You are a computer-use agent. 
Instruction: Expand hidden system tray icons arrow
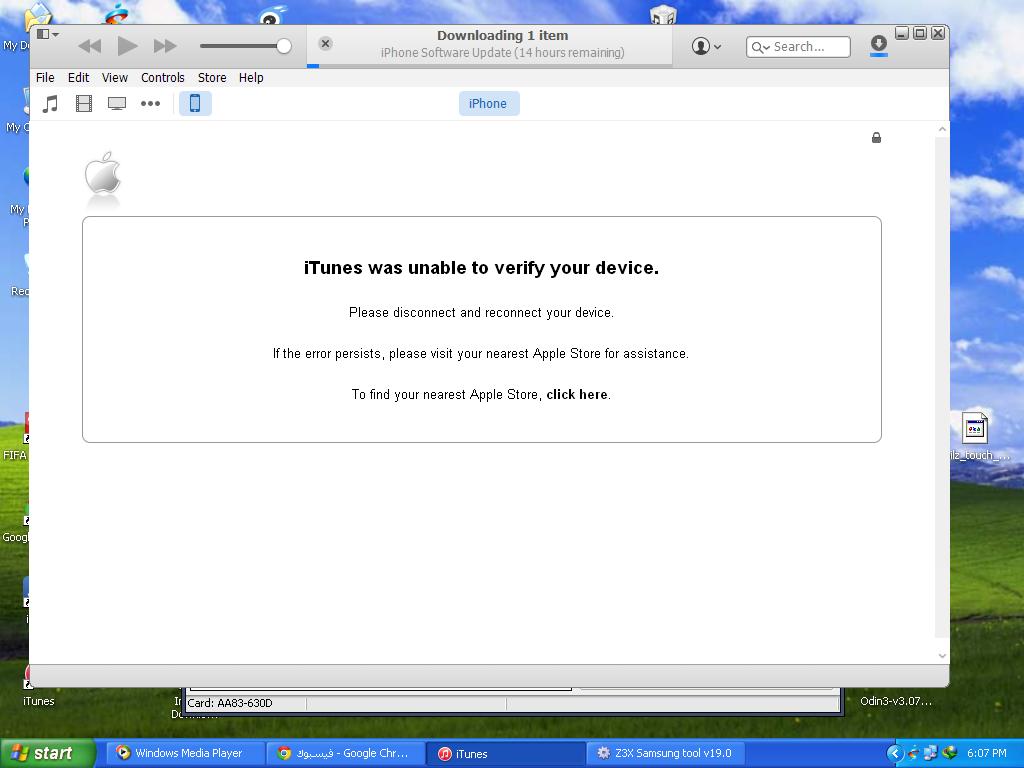click(x=895, y=754)
